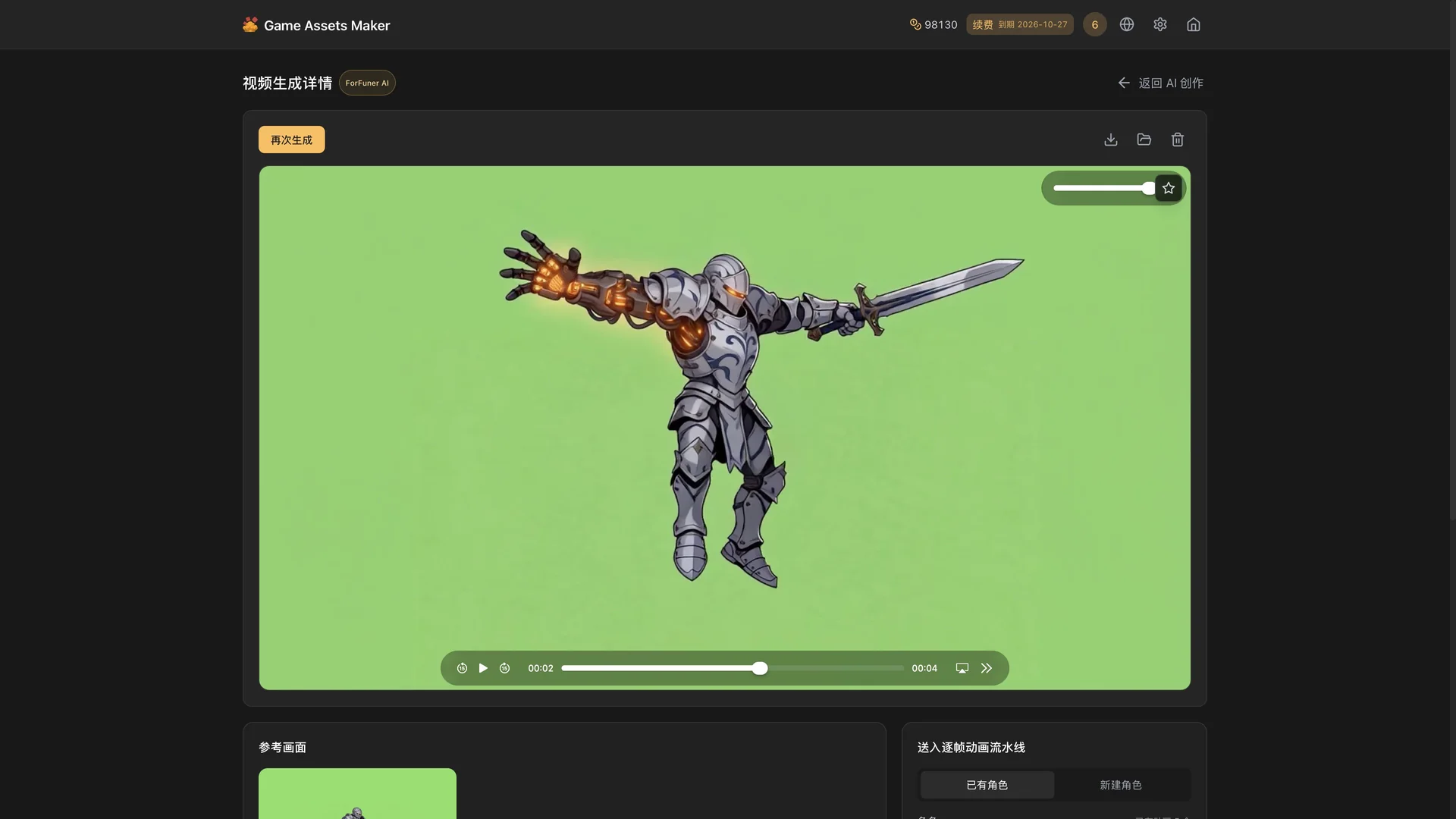Go to home via house icon

(1194, 24)
